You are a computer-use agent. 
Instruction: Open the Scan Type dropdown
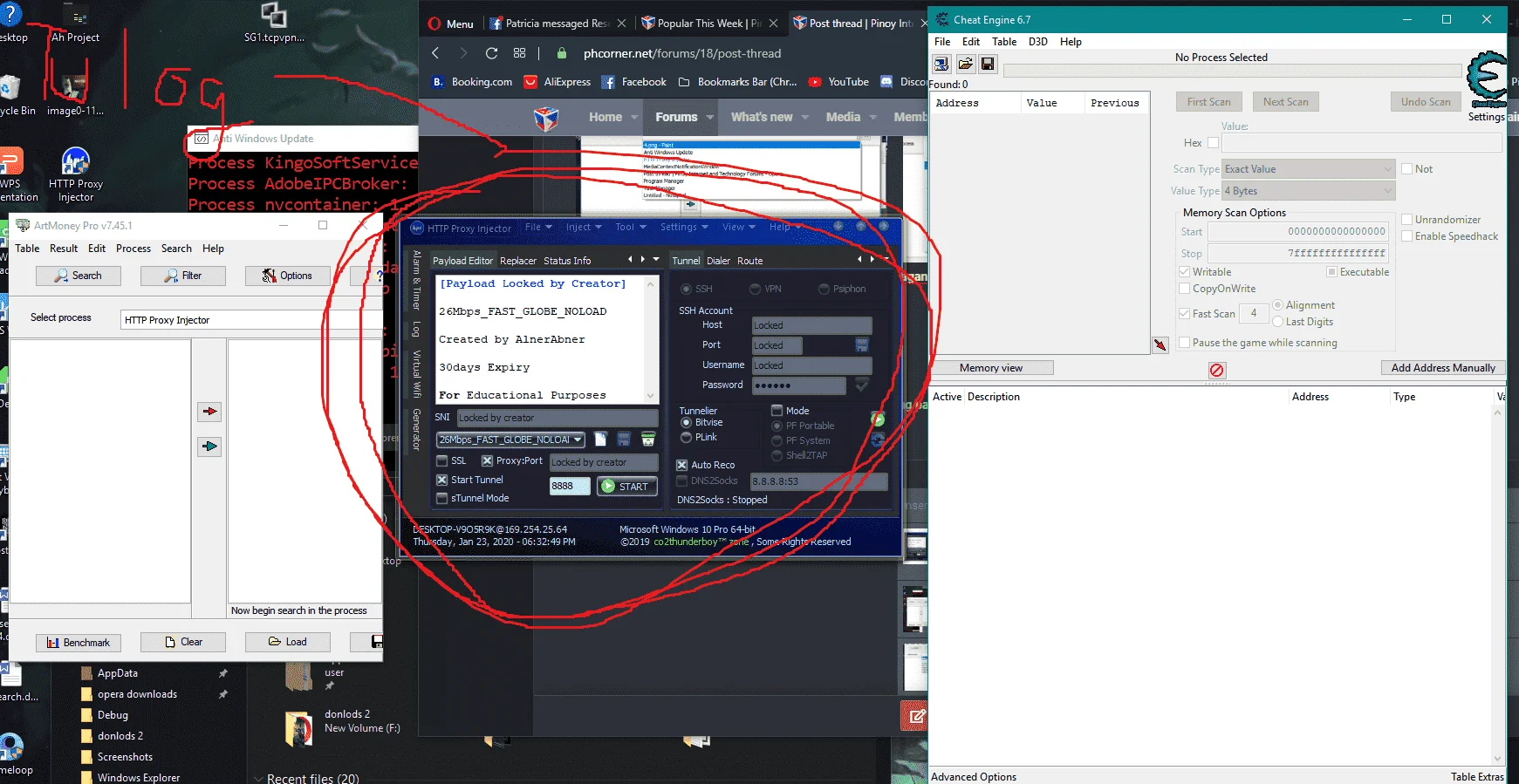pos(1309,169)
